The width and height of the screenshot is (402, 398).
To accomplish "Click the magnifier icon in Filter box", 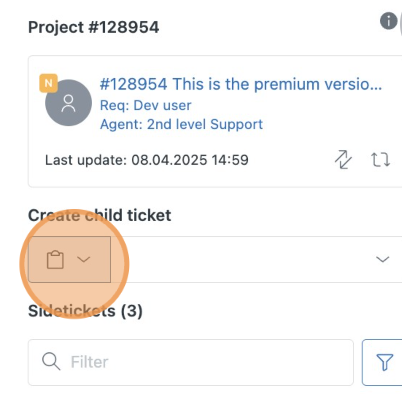I will click(51, 362).
